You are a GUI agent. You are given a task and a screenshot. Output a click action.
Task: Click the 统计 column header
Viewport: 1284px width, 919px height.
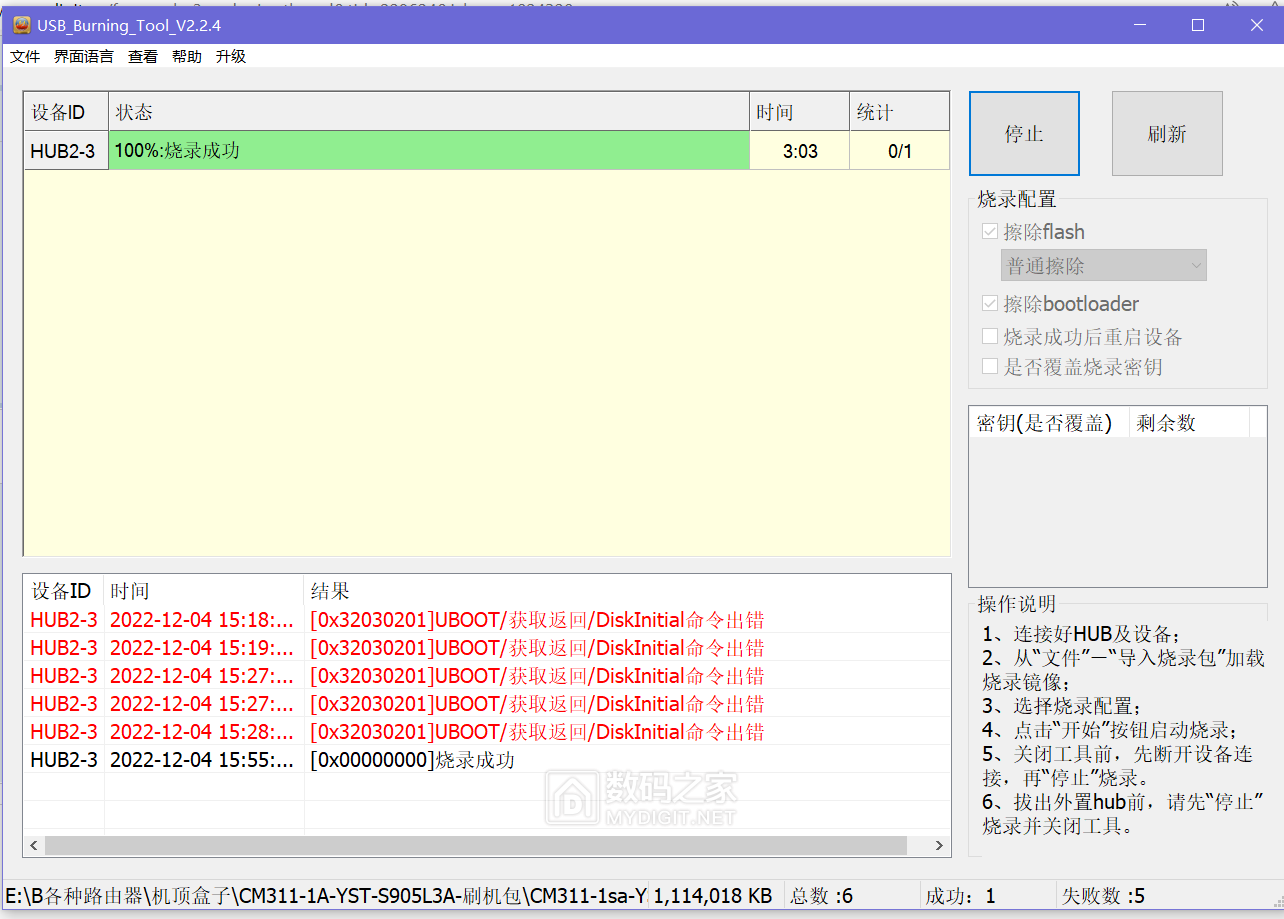pos(900,112)
